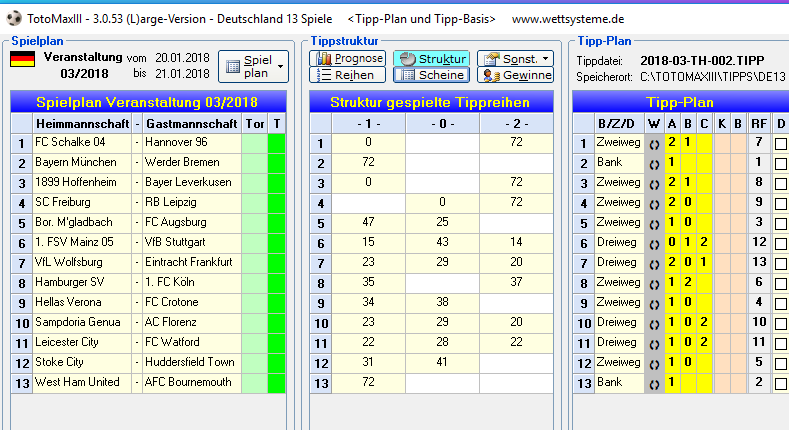Click the C column tip 2 in Tipp-Plan row 10
789x430 pixels.
click(704, 323)
